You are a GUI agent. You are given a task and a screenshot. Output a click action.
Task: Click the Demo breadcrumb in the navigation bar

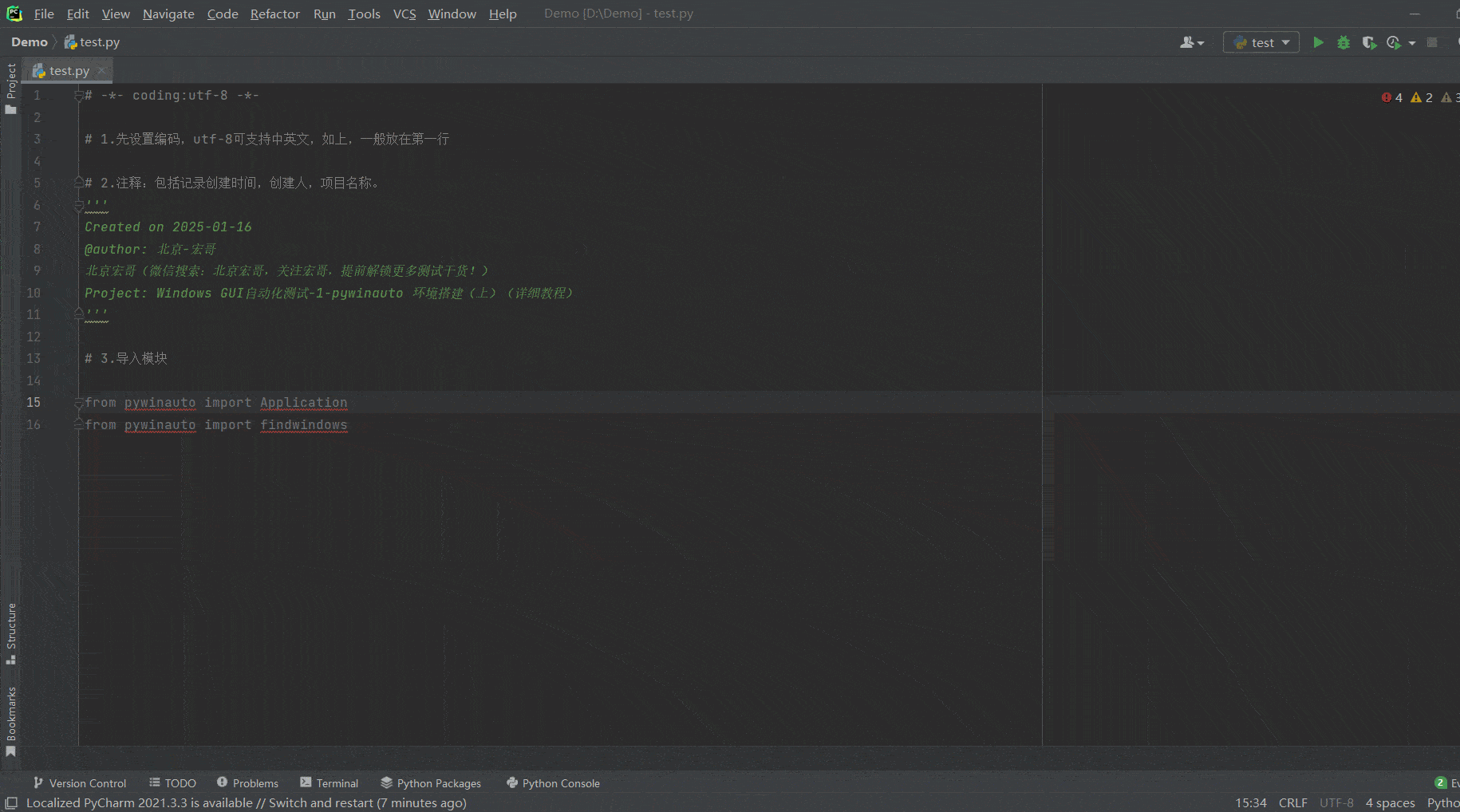coord(30,42)
